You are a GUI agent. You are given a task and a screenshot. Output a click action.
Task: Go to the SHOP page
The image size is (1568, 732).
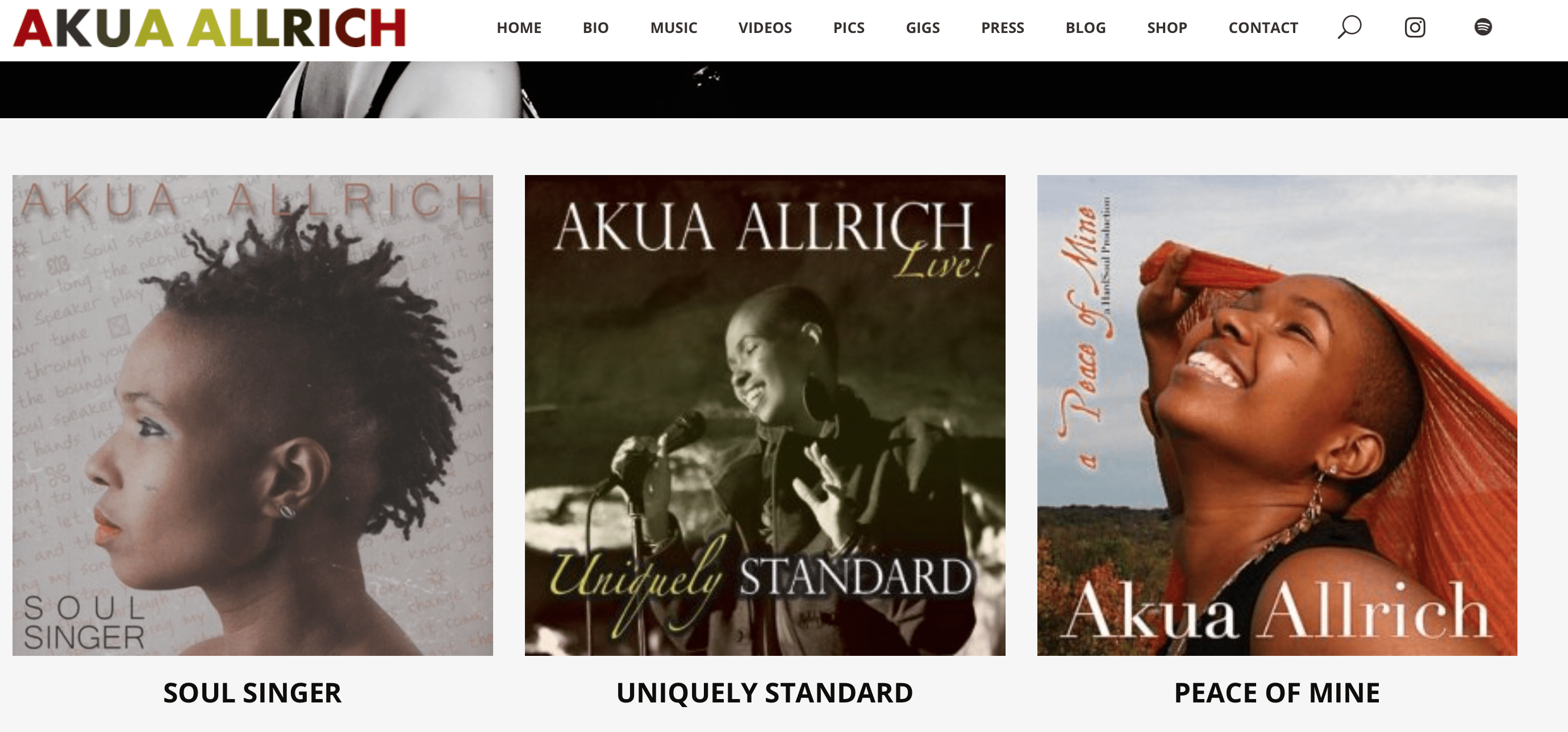1167,27
